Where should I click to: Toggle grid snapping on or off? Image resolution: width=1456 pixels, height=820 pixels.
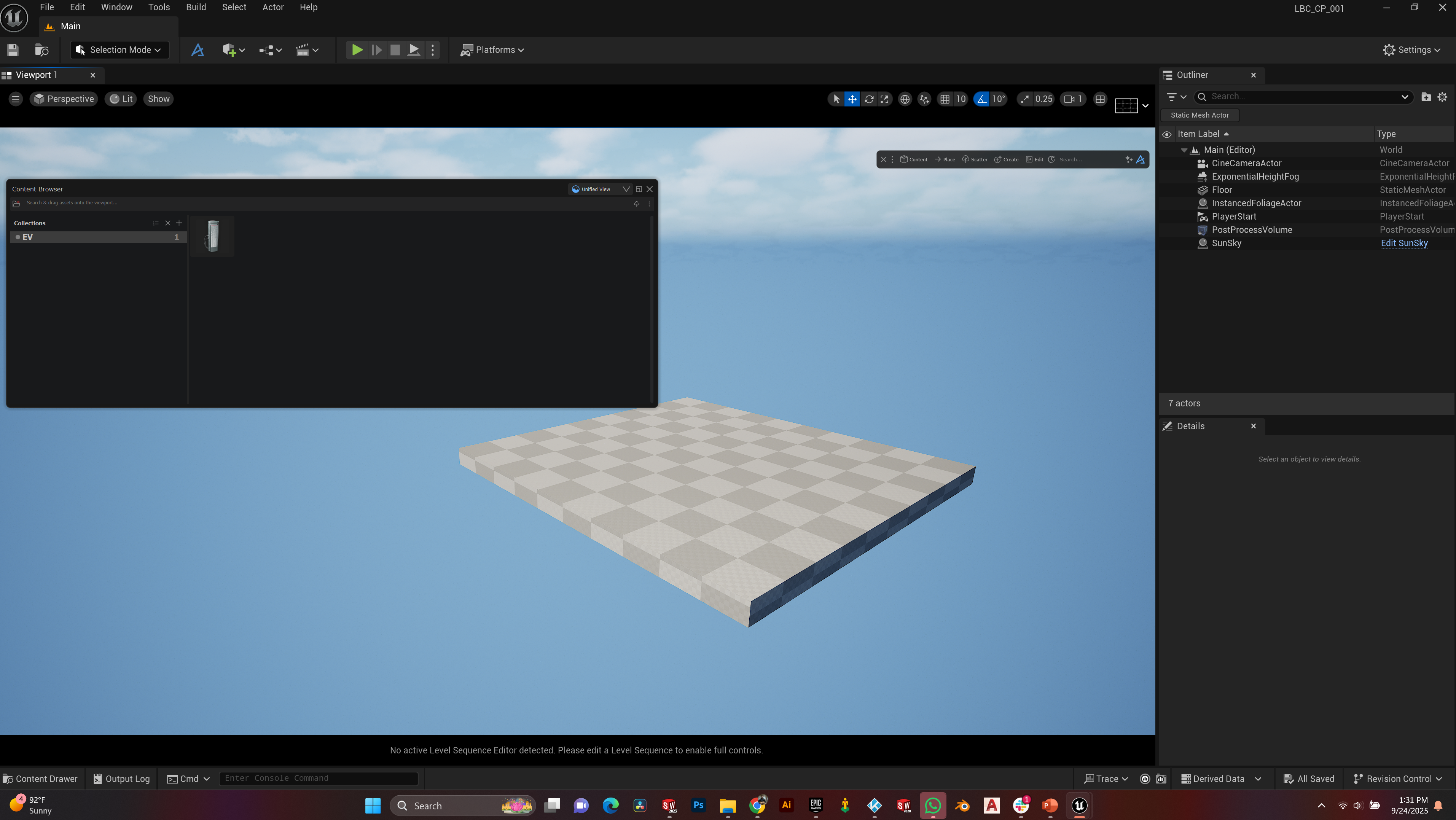click(945, 99)
